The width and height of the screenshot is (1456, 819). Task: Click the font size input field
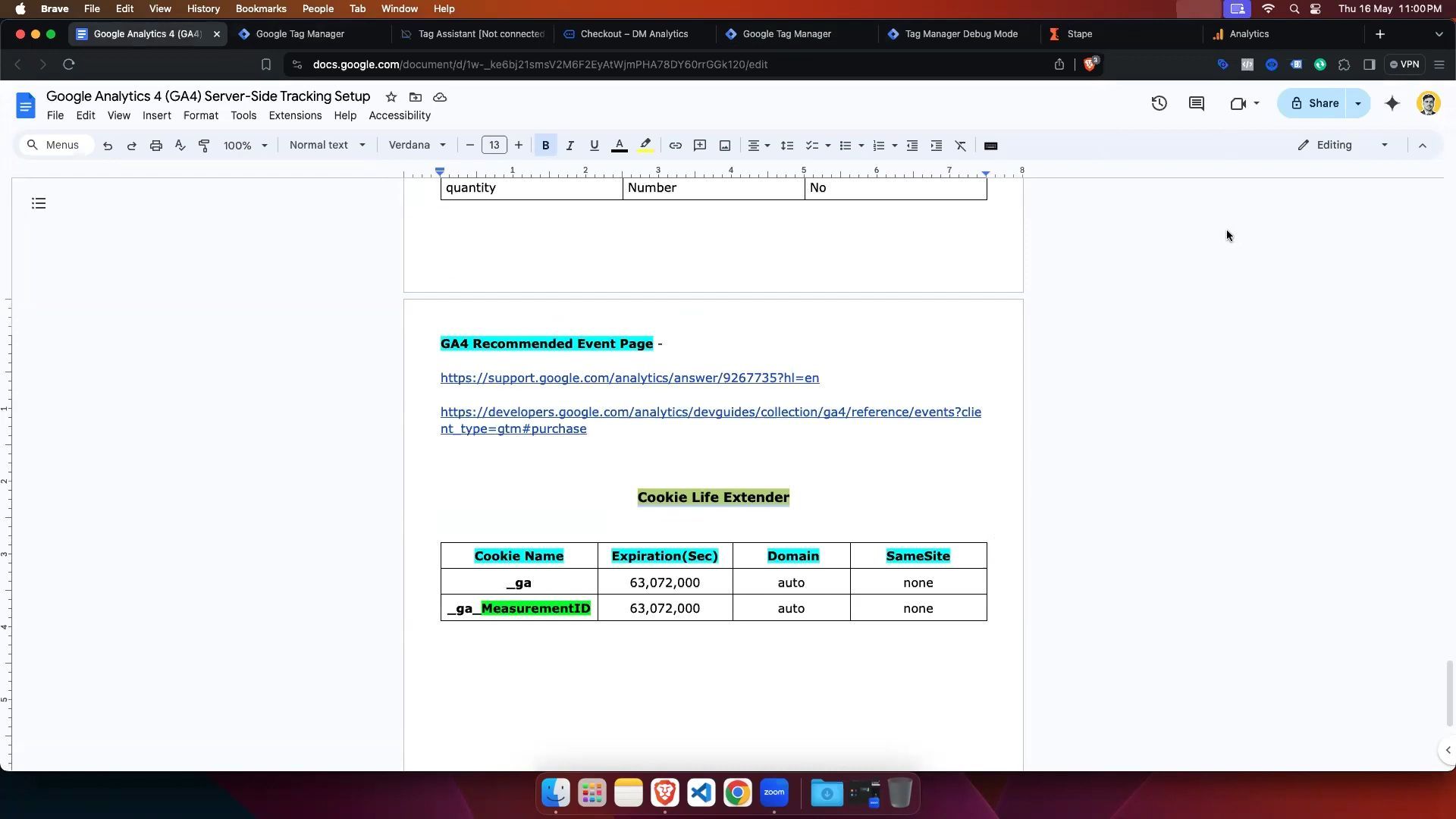point(494,146)
